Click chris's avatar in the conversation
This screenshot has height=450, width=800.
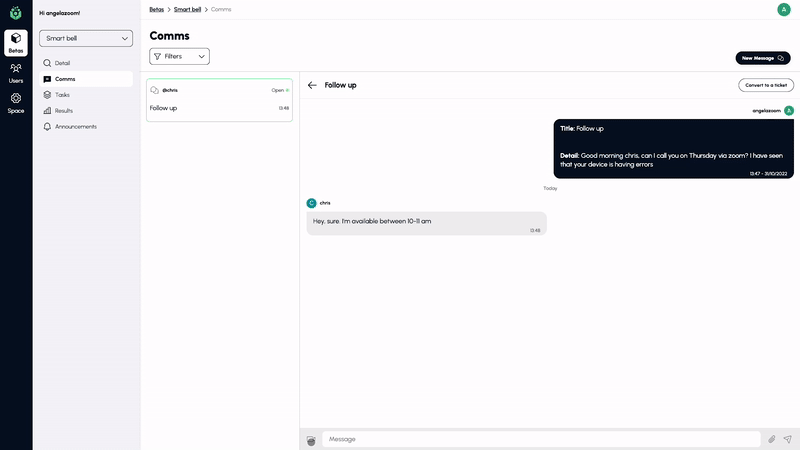(311, 203)
